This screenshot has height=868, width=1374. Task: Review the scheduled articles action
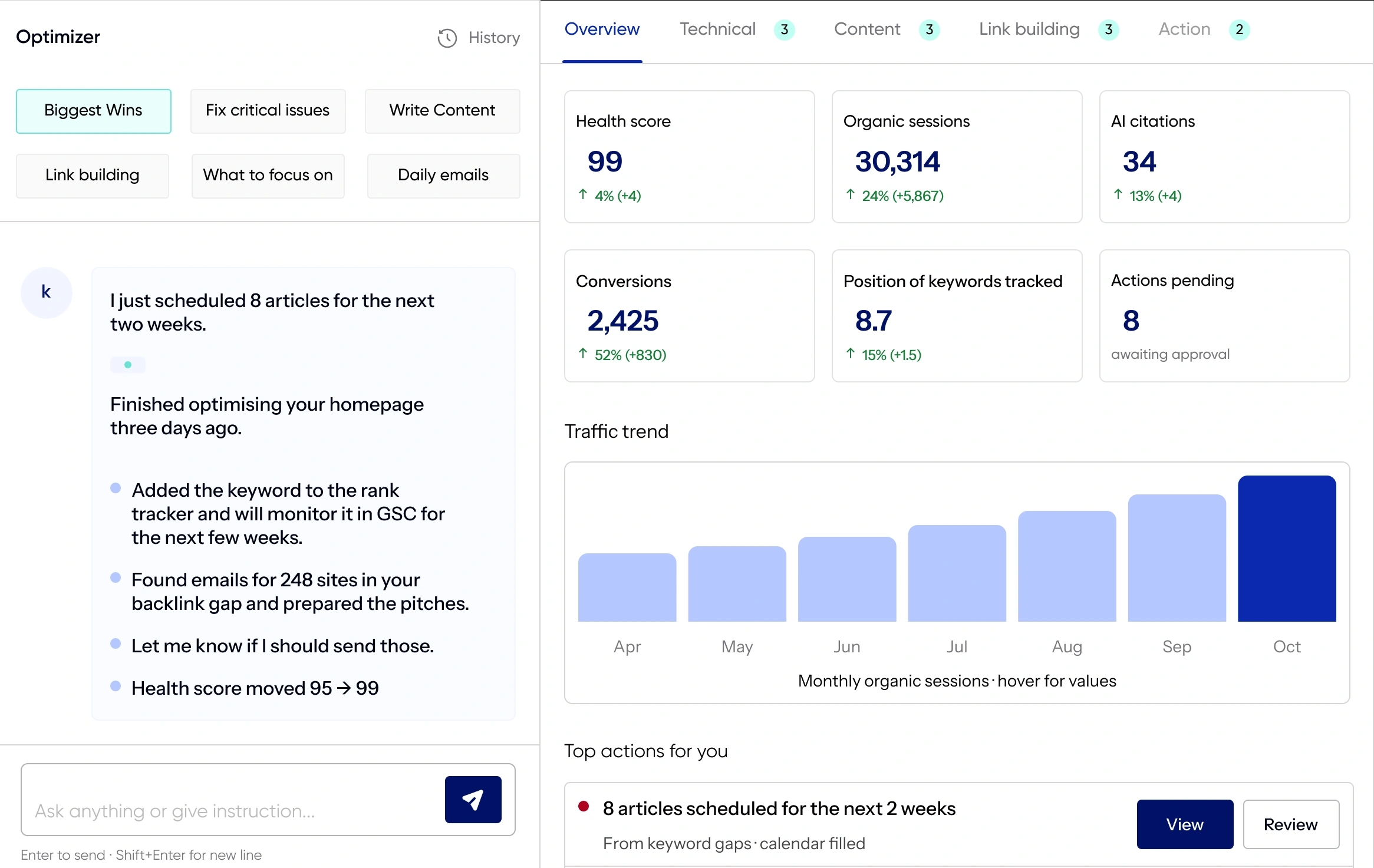[1291, 824]
